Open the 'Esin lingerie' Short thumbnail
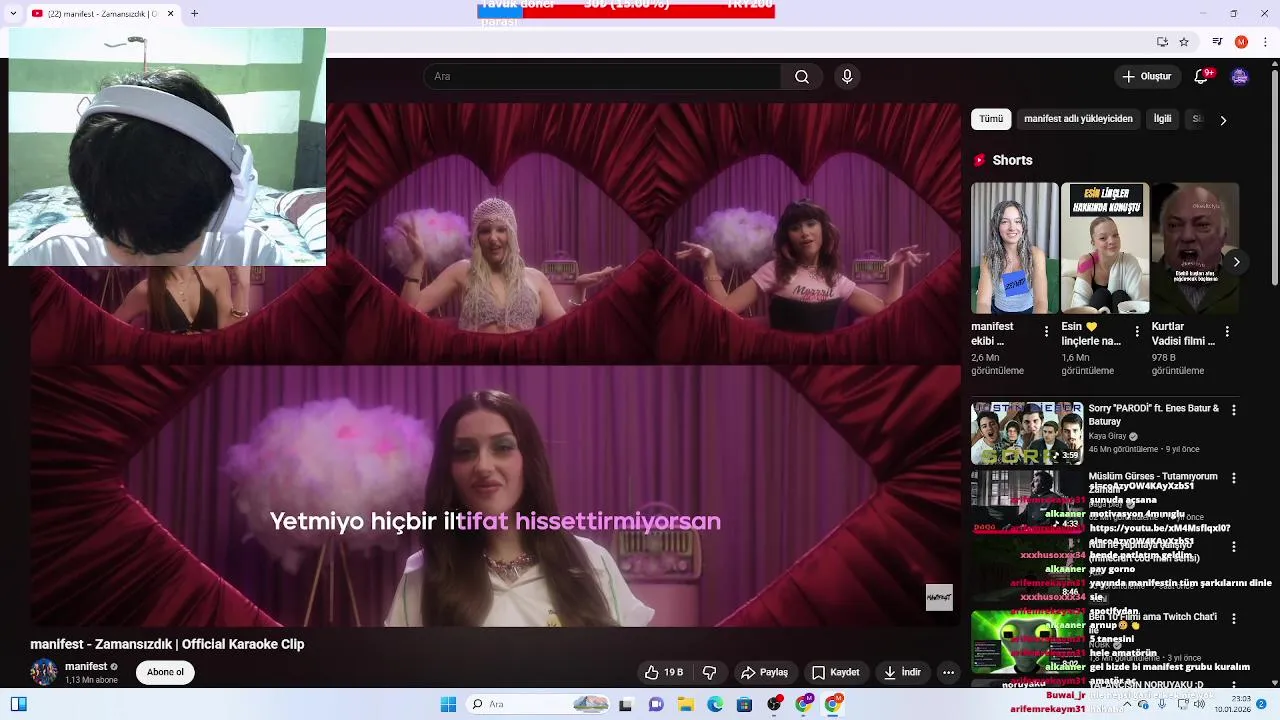This screenshot has height=720, width=1280. pos(1104,248)
